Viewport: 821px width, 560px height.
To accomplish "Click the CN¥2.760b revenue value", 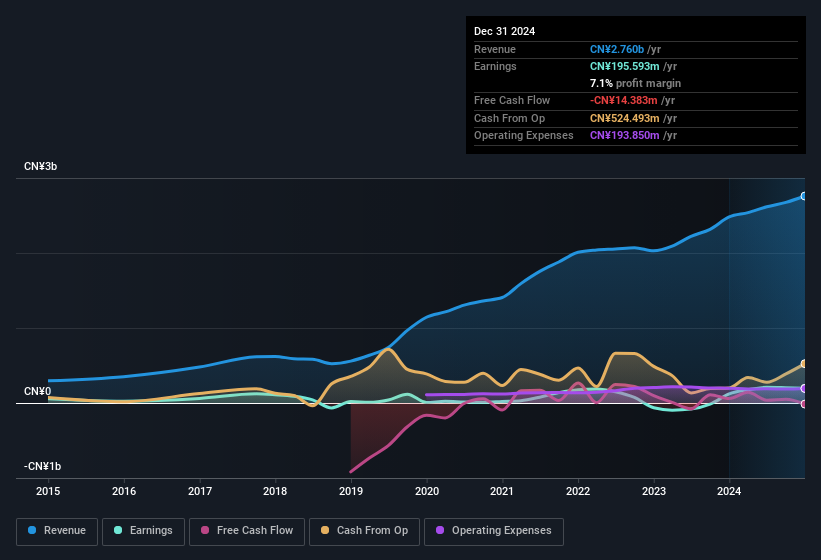I will 617,49.
